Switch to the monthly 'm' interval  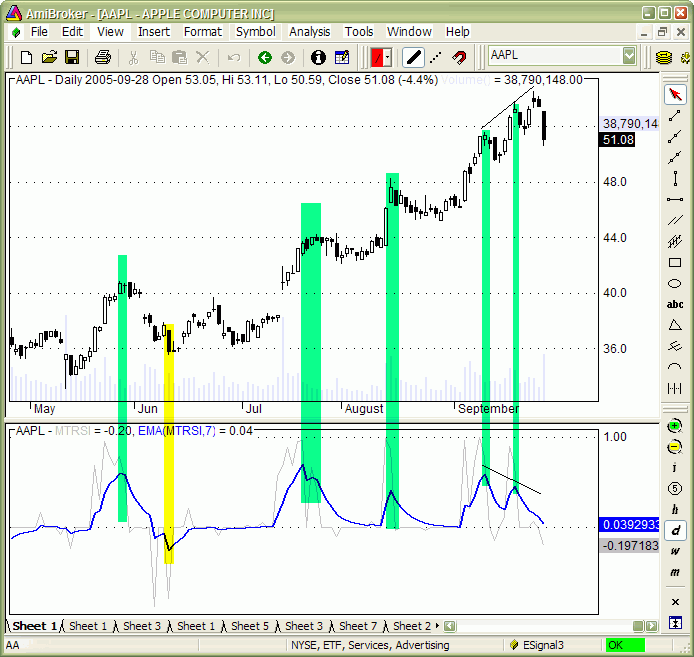675,572
